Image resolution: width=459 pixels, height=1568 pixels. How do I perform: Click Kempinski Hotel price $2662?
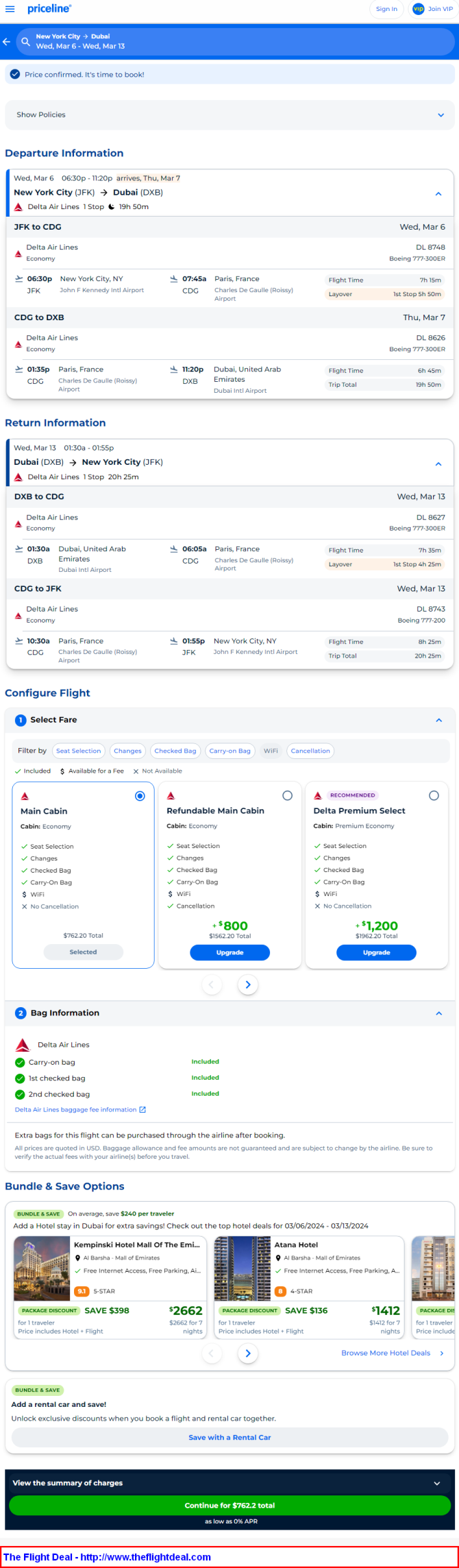point(186,1311)
